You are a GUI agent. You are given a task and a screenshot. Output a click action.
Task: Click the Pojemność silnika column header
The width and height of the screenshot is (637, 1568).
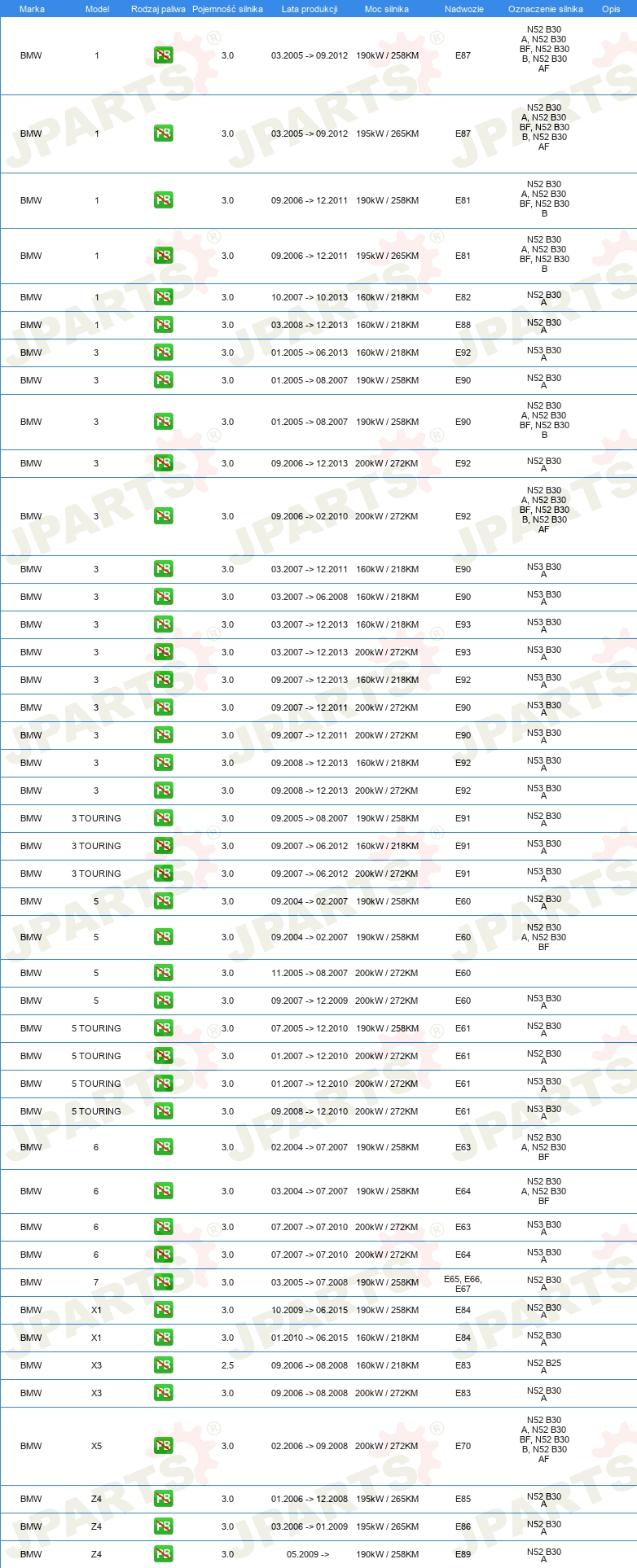pos(227,9)
